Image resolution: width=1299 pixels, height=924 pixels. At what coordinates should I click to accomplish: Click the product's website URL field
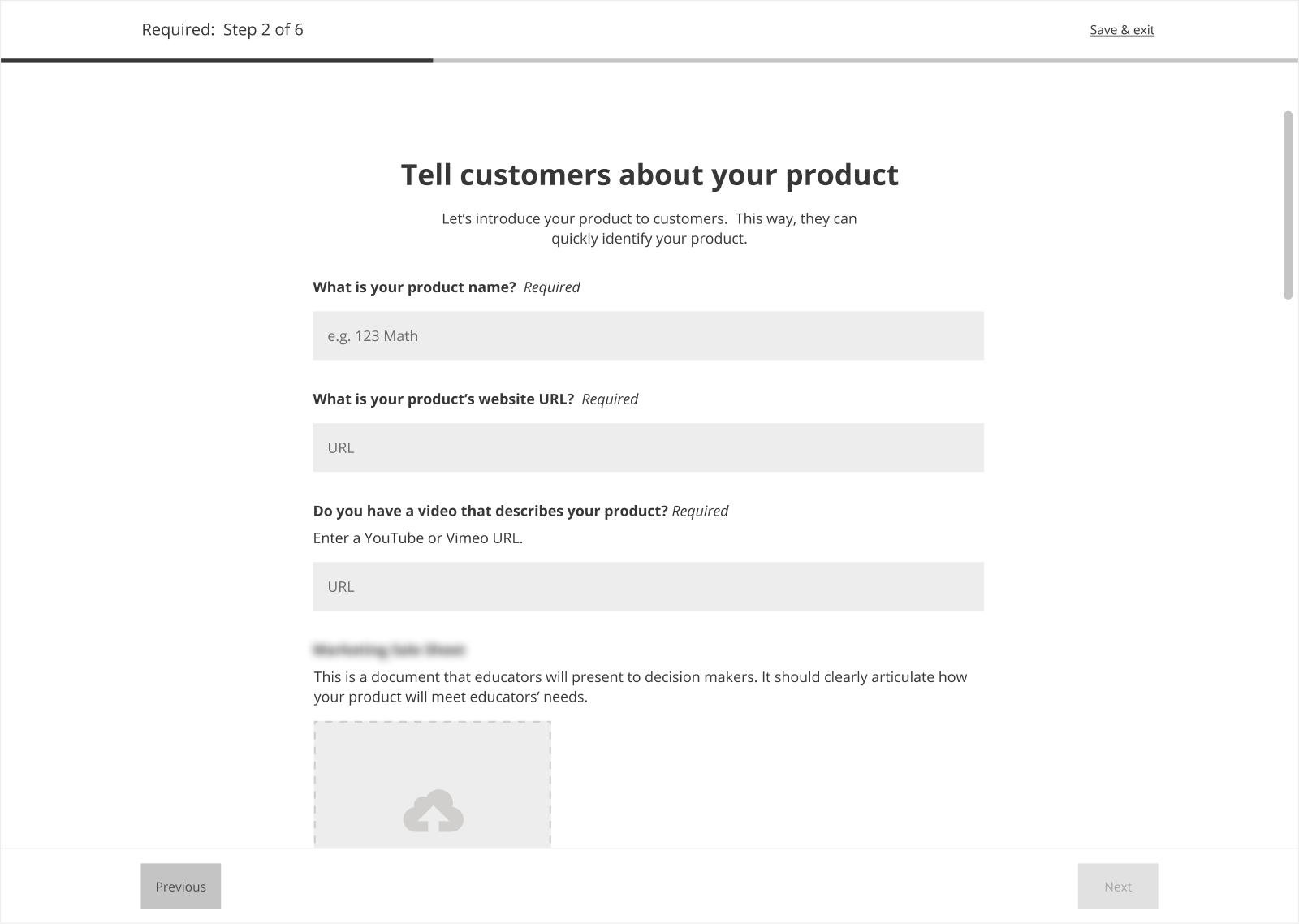tap(648, 447)
